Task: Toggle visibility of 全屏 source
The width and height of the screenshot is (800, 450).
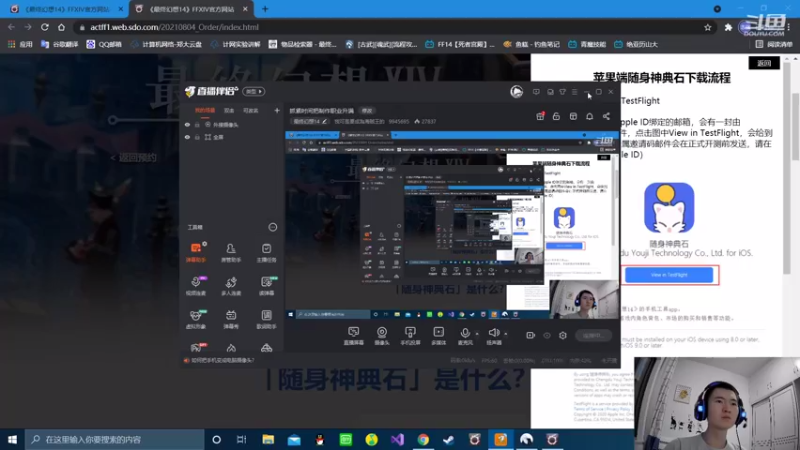Action: [187, 137]
